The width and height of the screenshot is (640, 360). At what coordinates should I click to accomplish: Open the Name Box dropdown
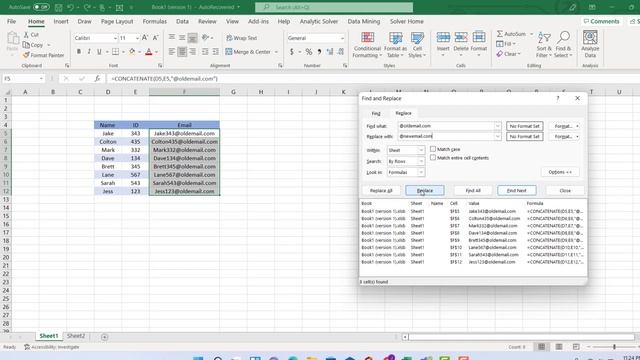[x=41, y=79]
